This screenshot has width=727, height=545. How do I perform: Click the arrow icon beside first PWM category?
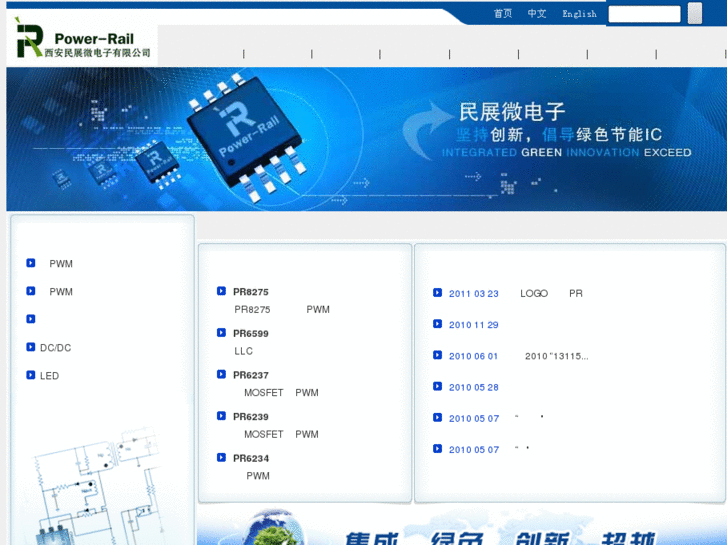(31, 263)
